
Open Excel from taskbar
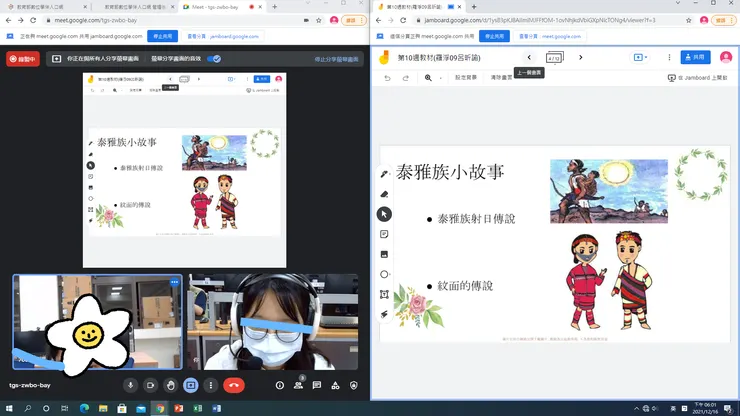pyautogui.click(x=198, y=408)
